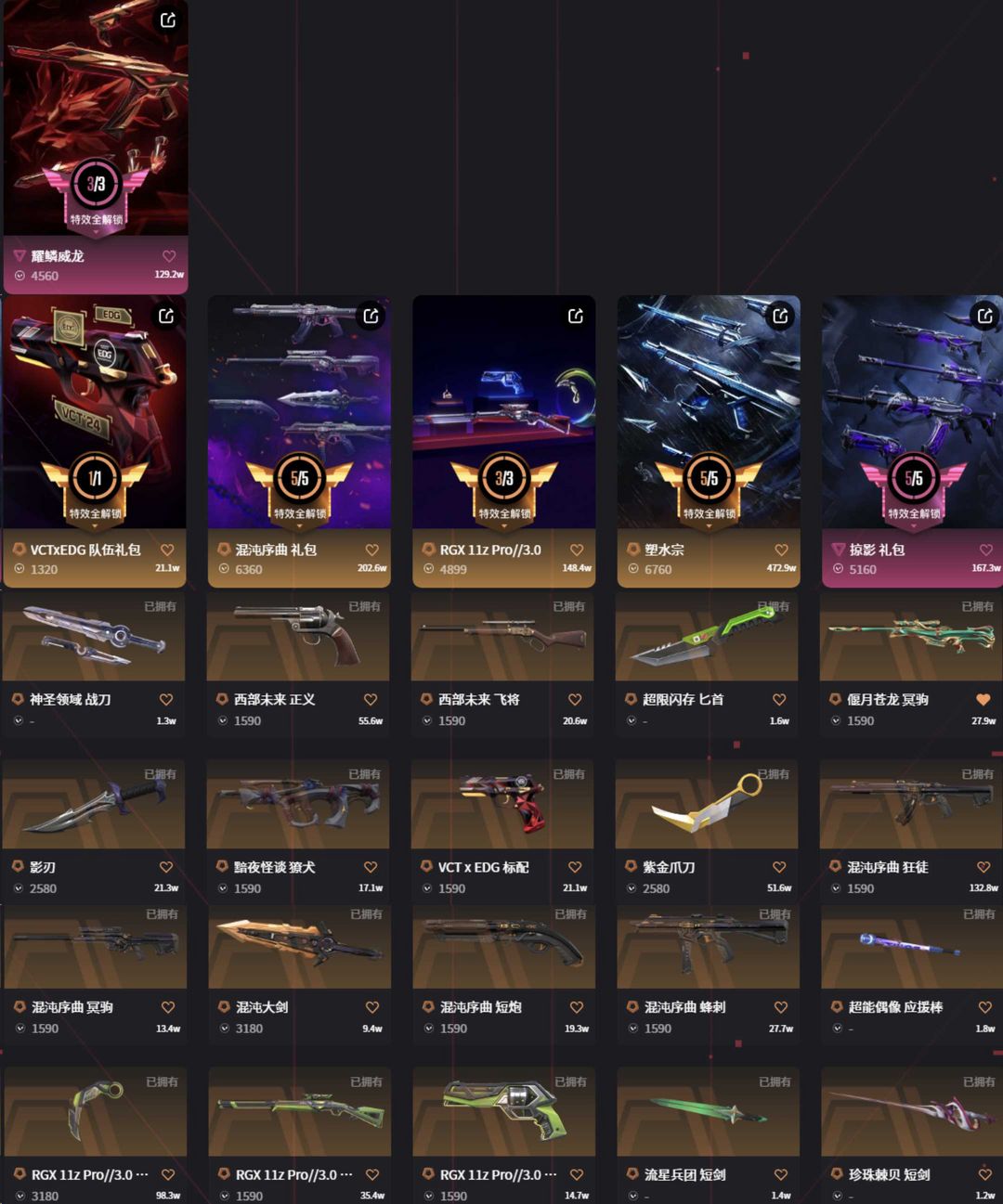Unfavorite 偃月苍龙 冥驹 with the filled heart
This screenshot has width=1003, height=1204.
click(x=983, y=699)
